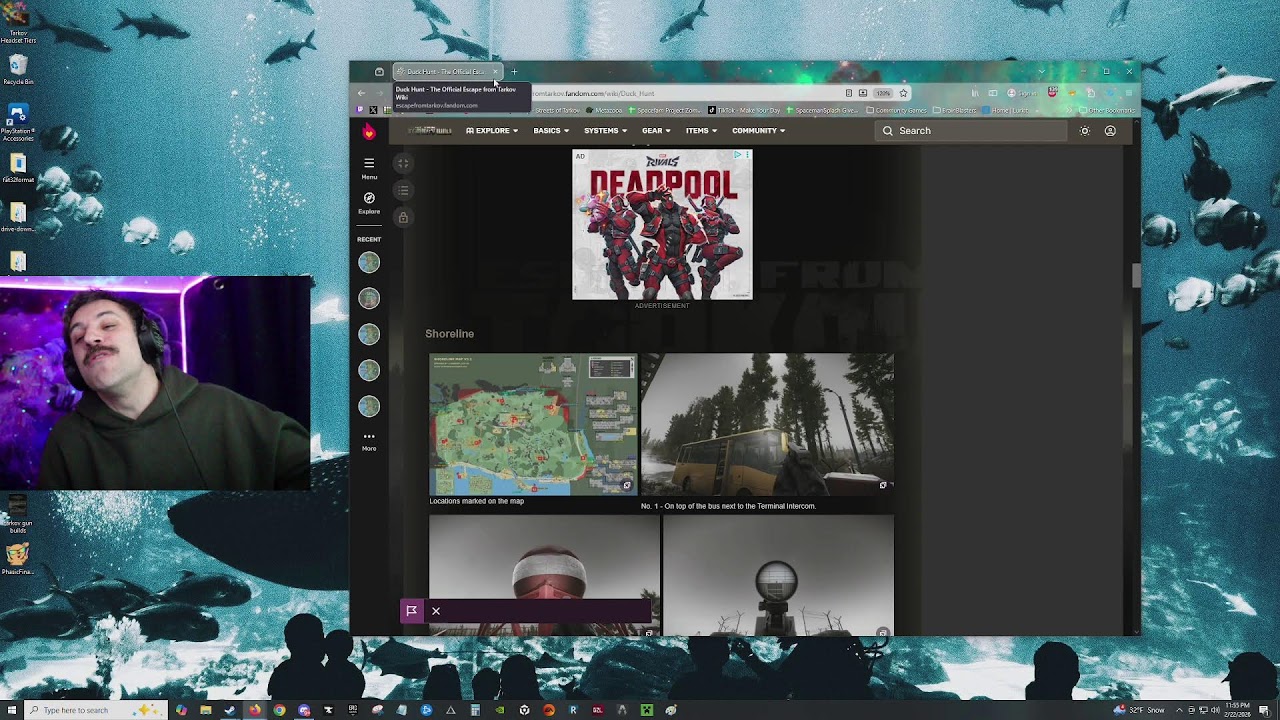
Task: Enlarge the Shoreline map image via expand icon
Action: [x=627, y=486]
